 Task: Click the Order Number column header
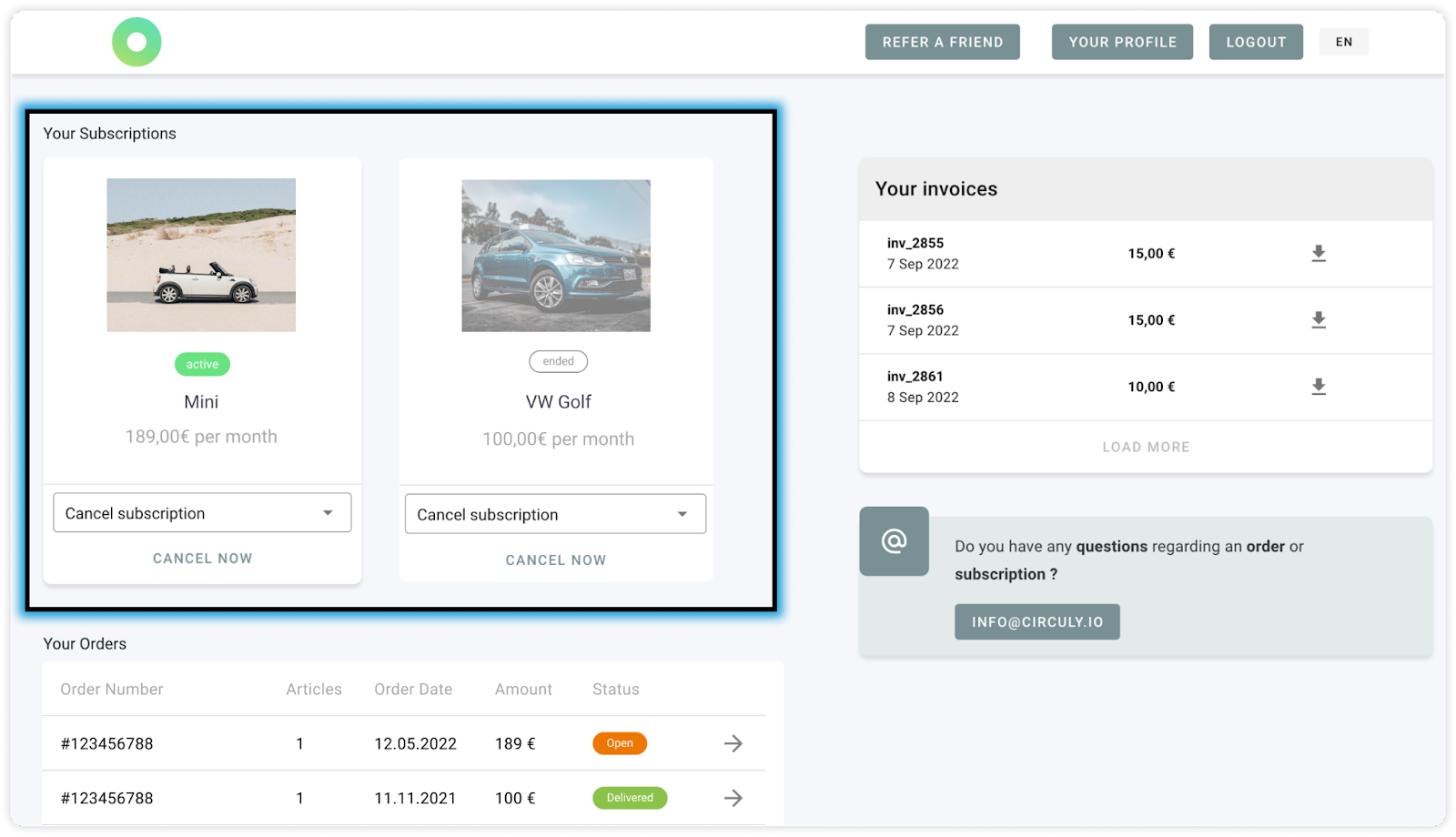[x=112, y=690]
